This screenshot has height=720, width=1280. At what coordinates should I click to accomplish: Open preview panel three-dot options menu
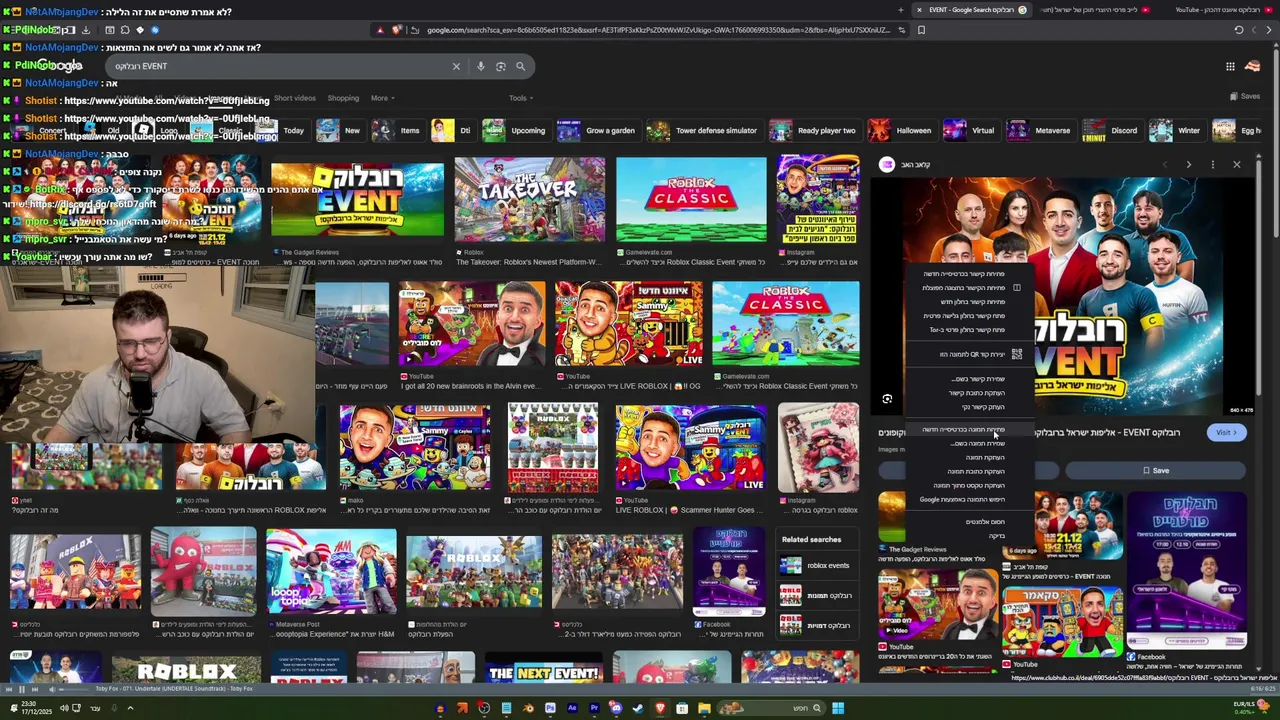pos(1212,164)
